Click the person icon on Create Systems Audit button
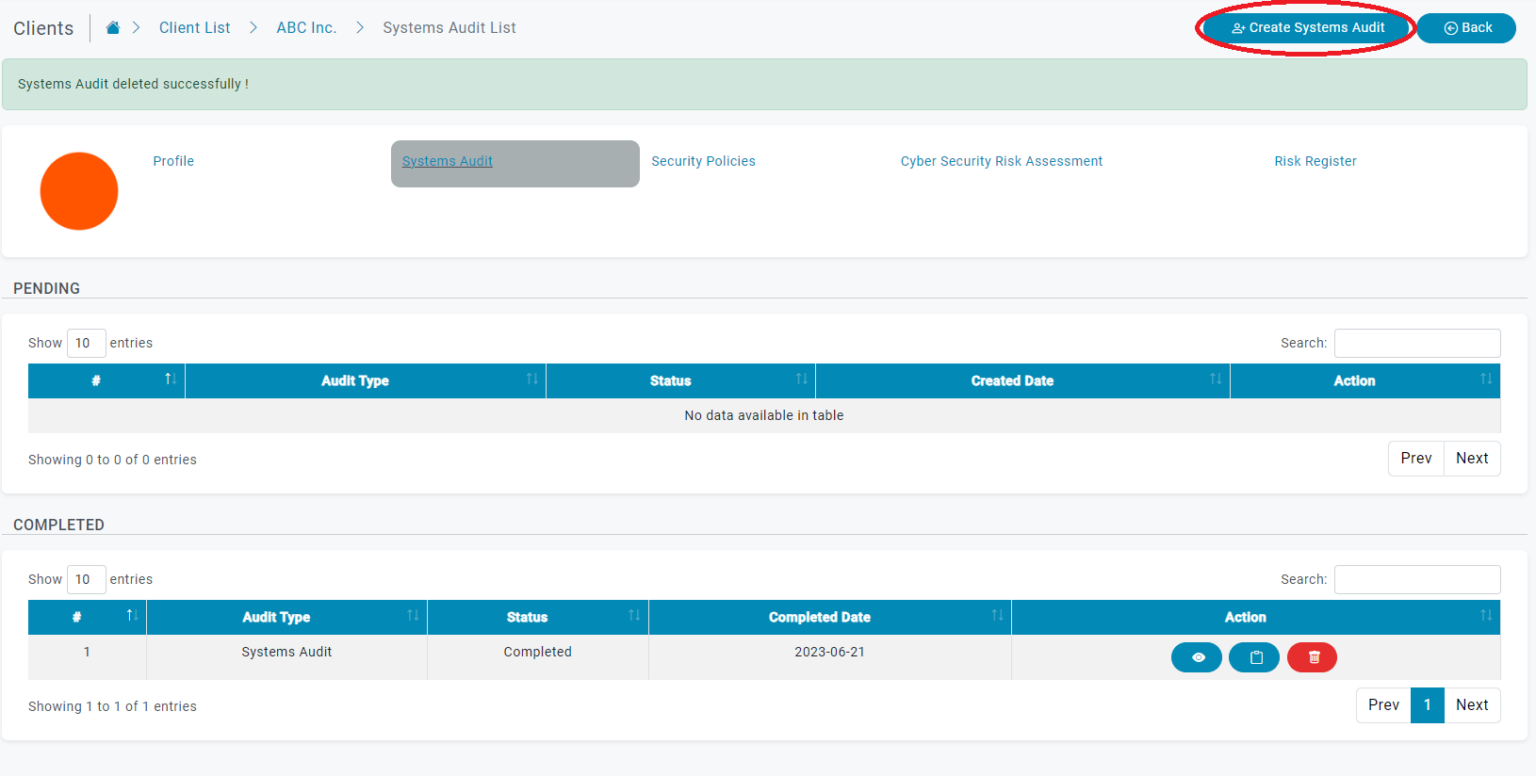This screenshot has width=1536, height=776. (1238, 28)
